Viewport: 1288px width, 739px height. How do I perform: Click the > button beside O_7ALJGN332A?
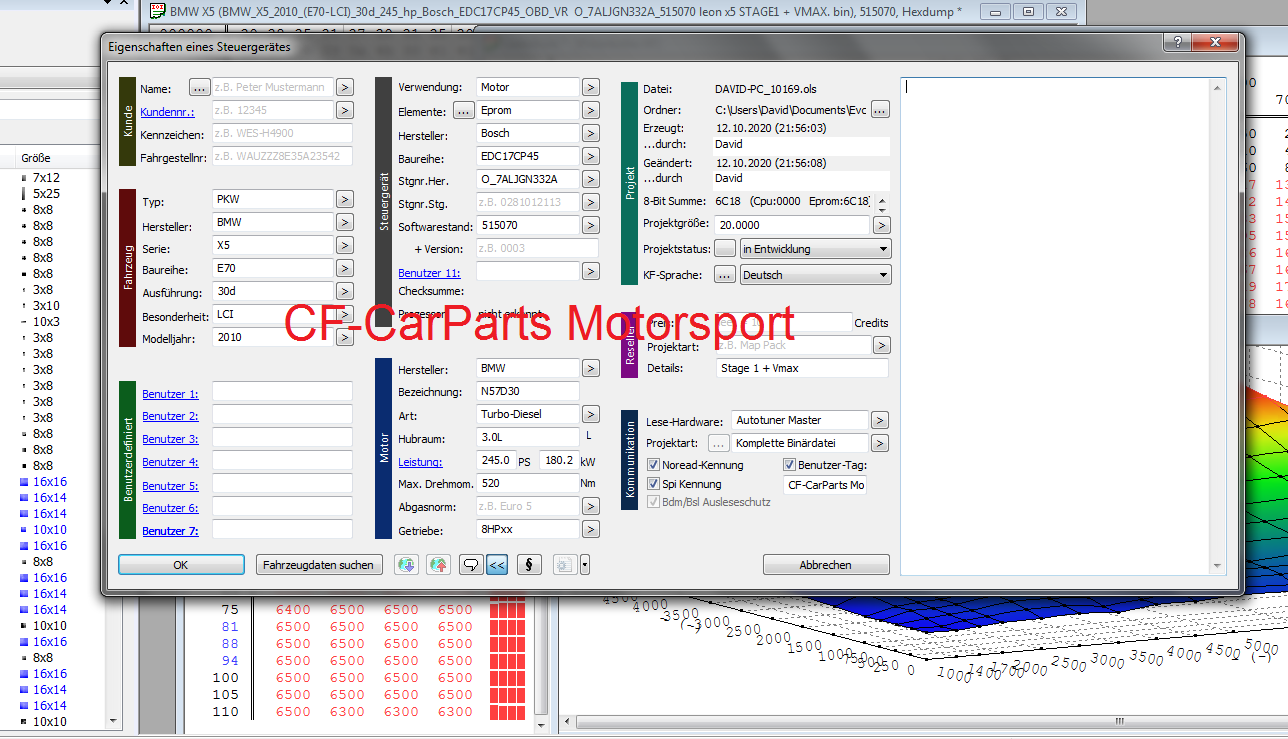coord(591,180)
